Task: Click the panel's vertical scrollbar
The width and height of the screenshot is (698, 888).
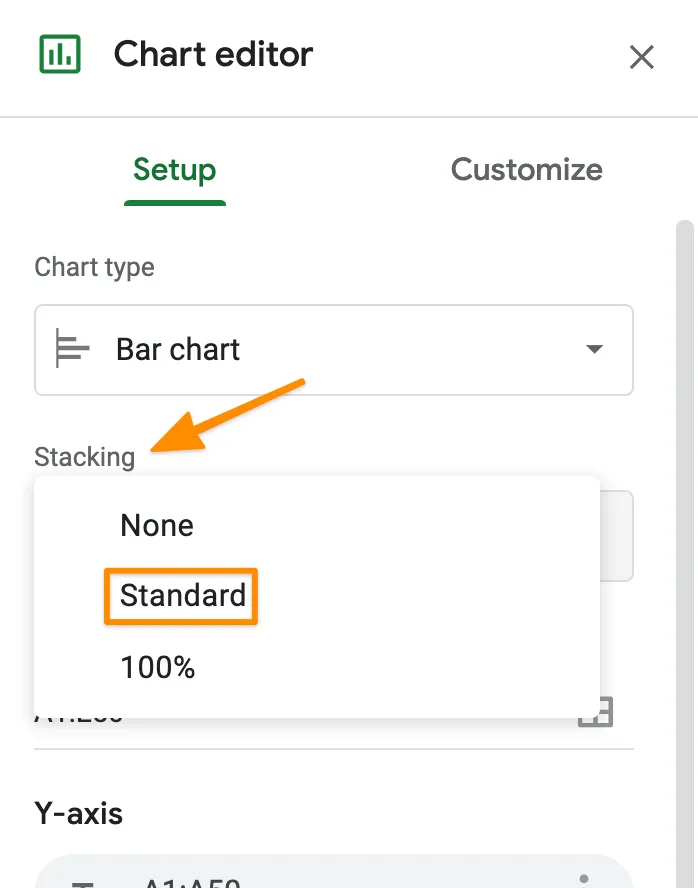Action: coord(685,554)
